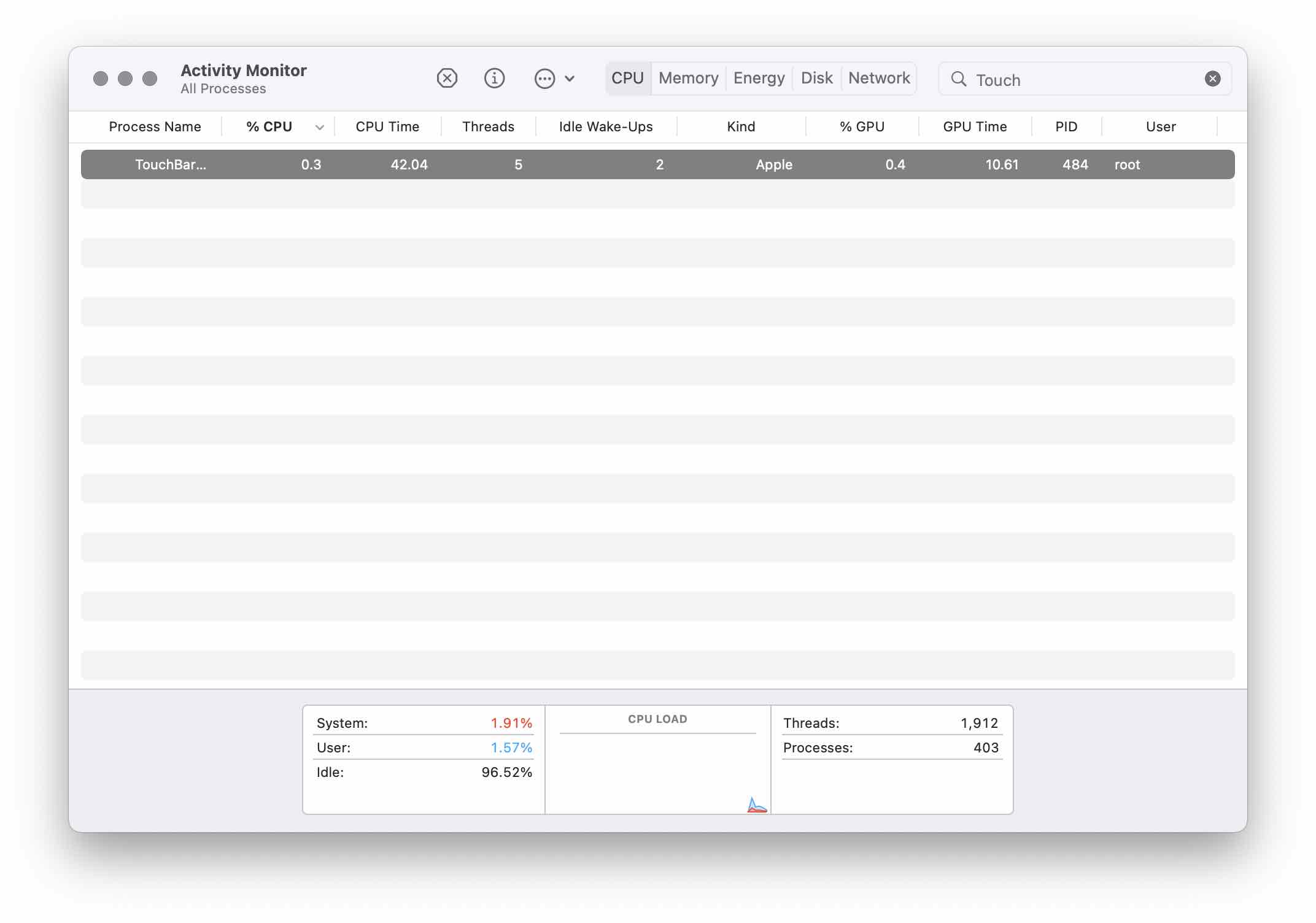The image size is (1316, 923).
Task: Click the ellipsis more actions icon
Action: tap(544, 79)
